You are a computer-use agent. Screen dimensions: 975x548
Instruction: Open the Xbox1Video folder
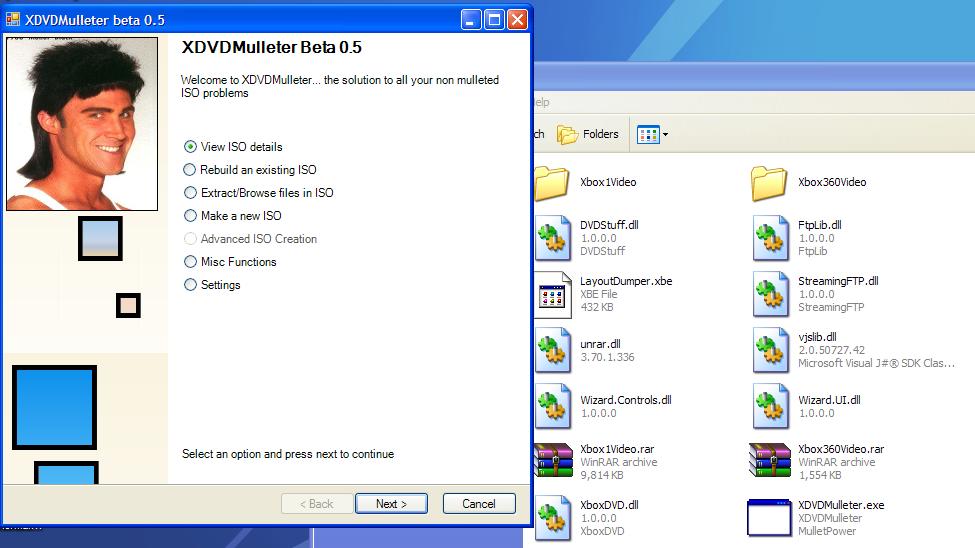pyautogui.click(x=552, y=183)
